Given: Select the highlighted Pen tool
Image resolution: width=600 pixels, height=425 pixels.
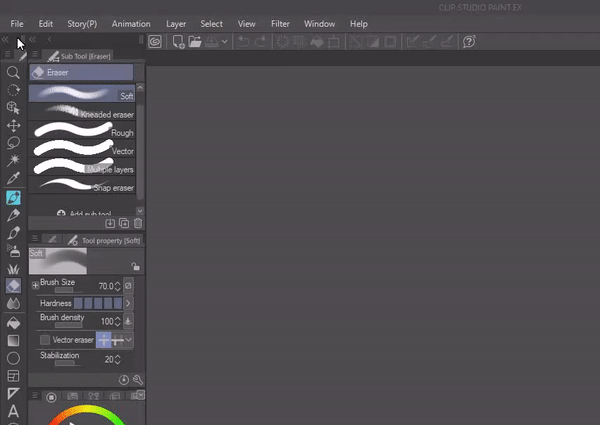Looking at the screenshot, I should coord(13,198).
